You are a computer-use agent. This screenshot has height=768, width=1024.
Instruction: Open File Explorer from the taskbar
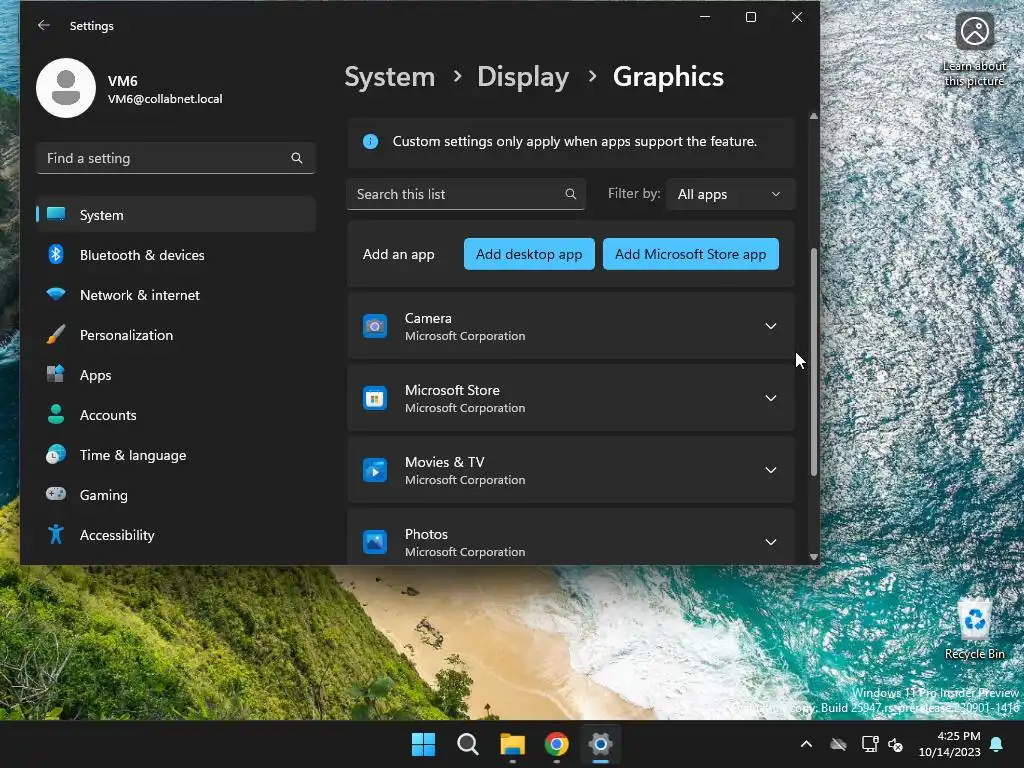point(512,744)
